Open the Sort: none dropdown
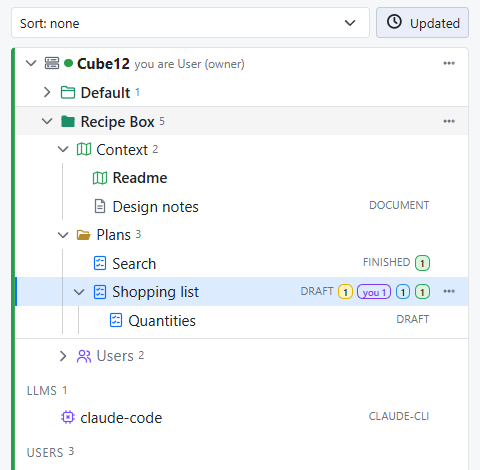Screen dimensions: 480x470 pos(190,23)
